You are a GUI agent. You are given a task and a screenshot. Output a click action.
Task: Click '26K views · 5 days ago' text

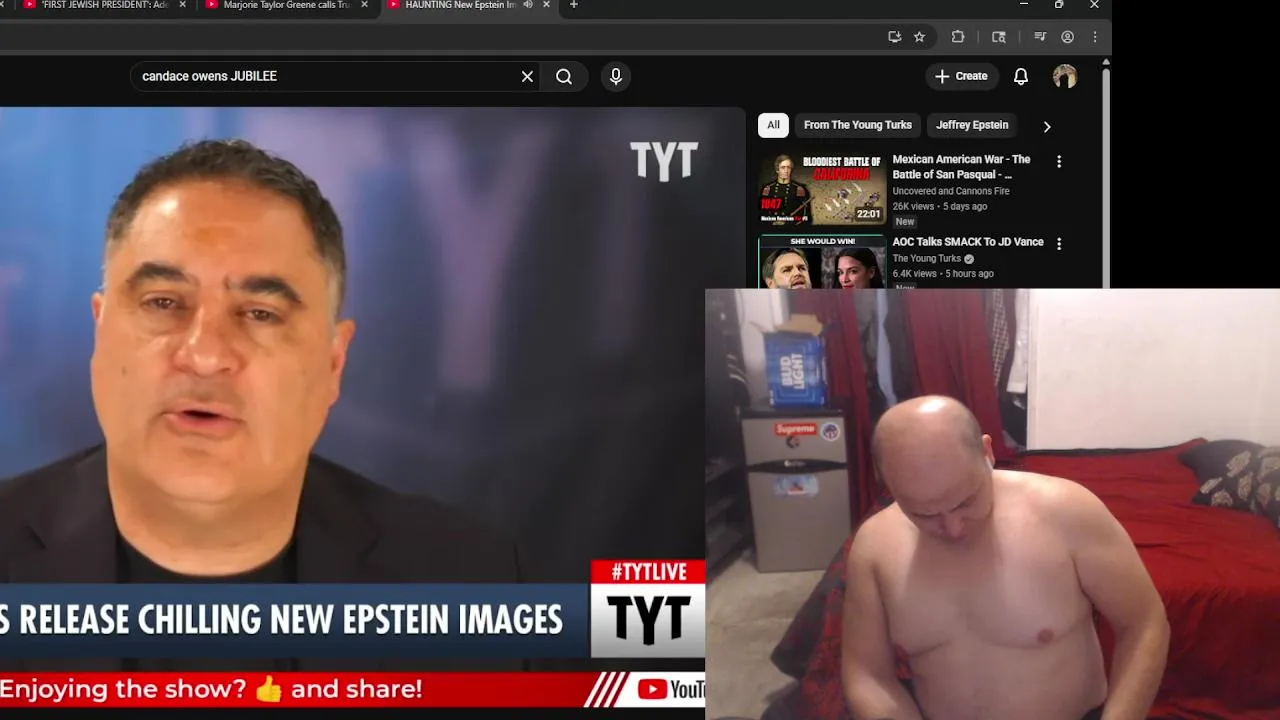(939, 206)
